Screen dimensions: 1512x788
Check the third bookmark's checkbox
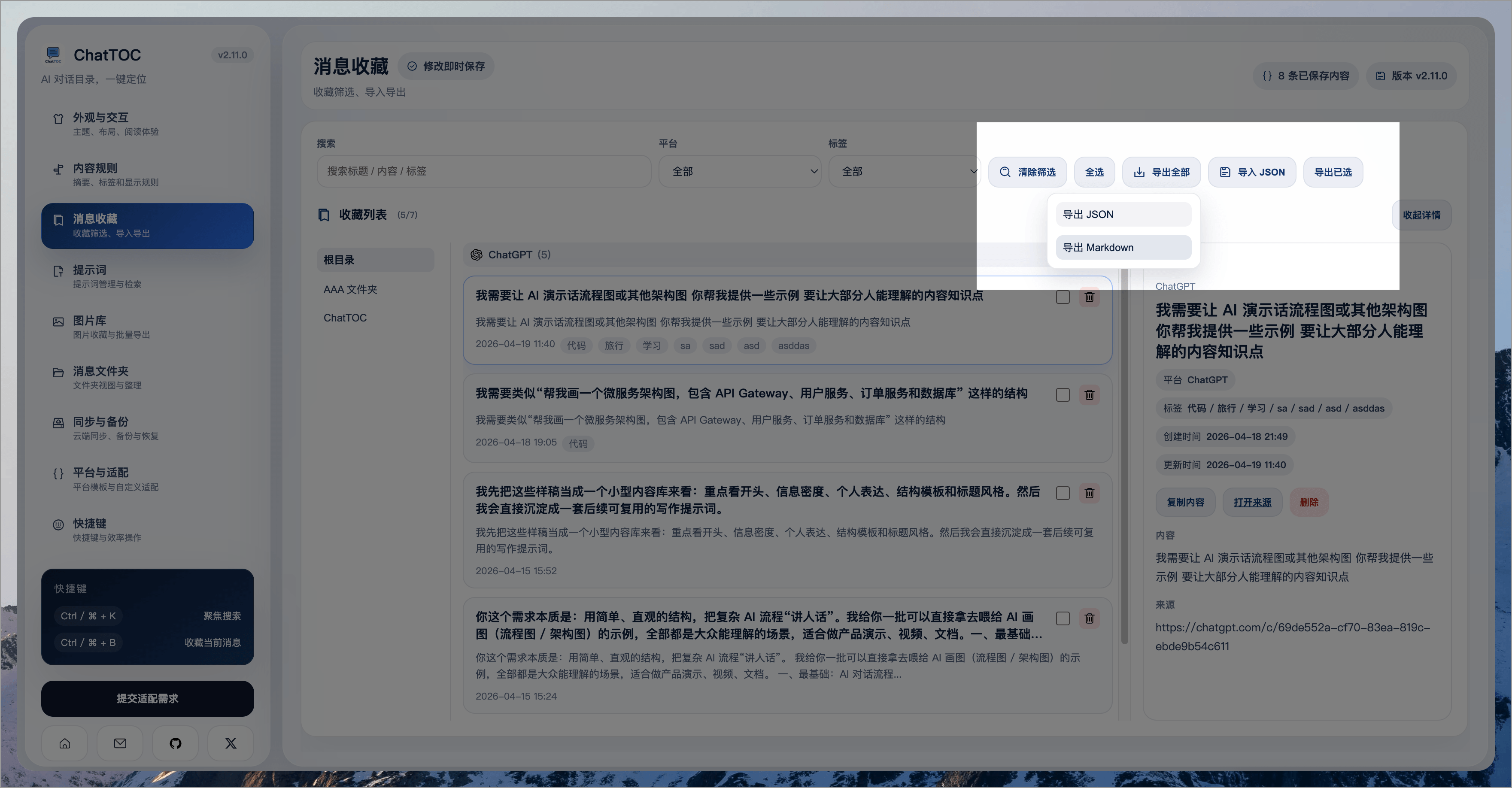1063,493
